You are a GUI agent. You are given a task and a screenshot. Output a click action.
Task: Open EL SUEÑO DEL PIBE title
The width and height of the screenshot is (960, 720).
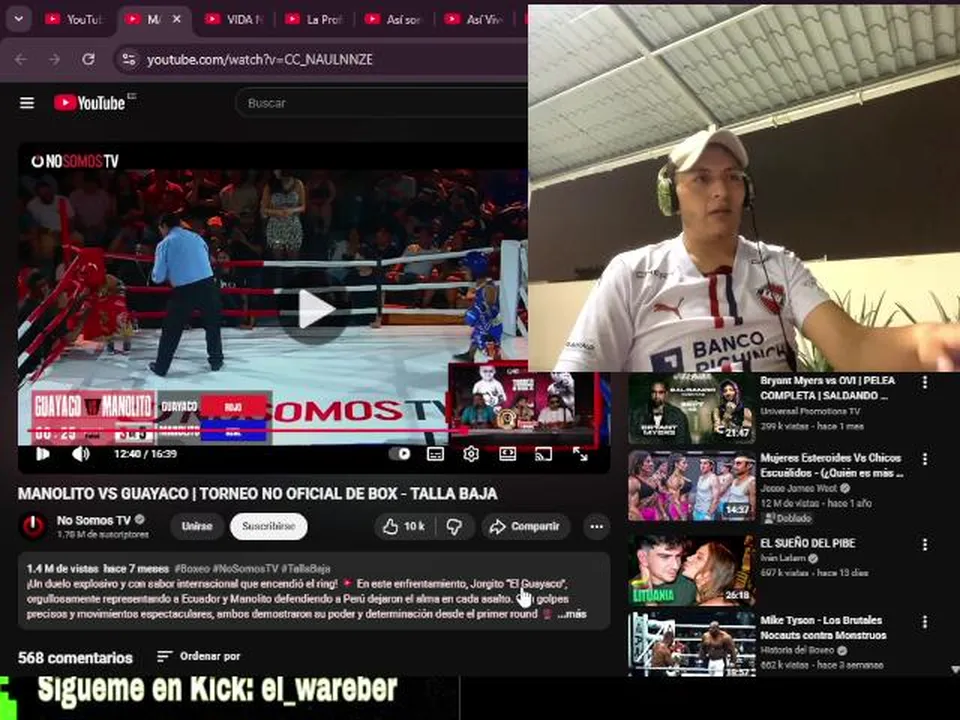point(808,543)
